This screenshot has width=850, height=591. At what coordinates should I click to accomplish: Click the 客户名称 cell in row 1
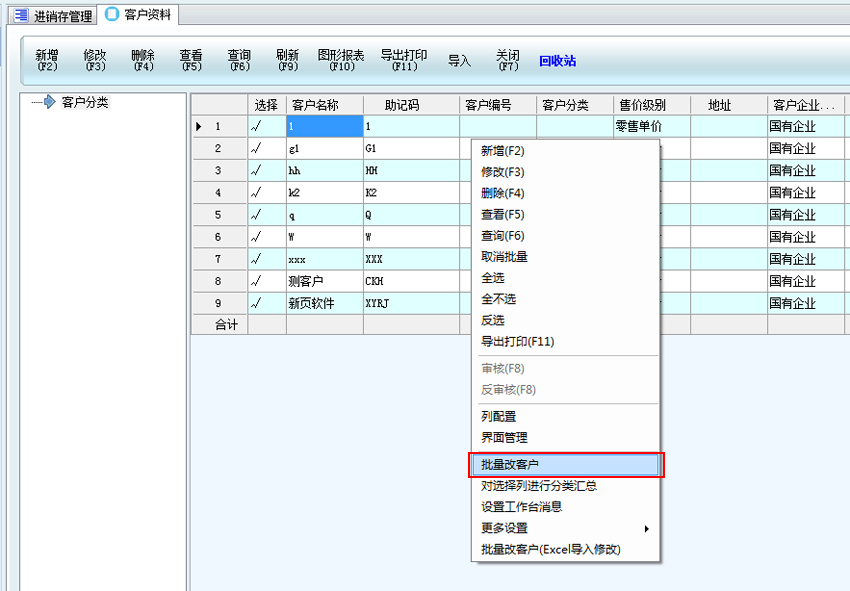coord(324,127)
